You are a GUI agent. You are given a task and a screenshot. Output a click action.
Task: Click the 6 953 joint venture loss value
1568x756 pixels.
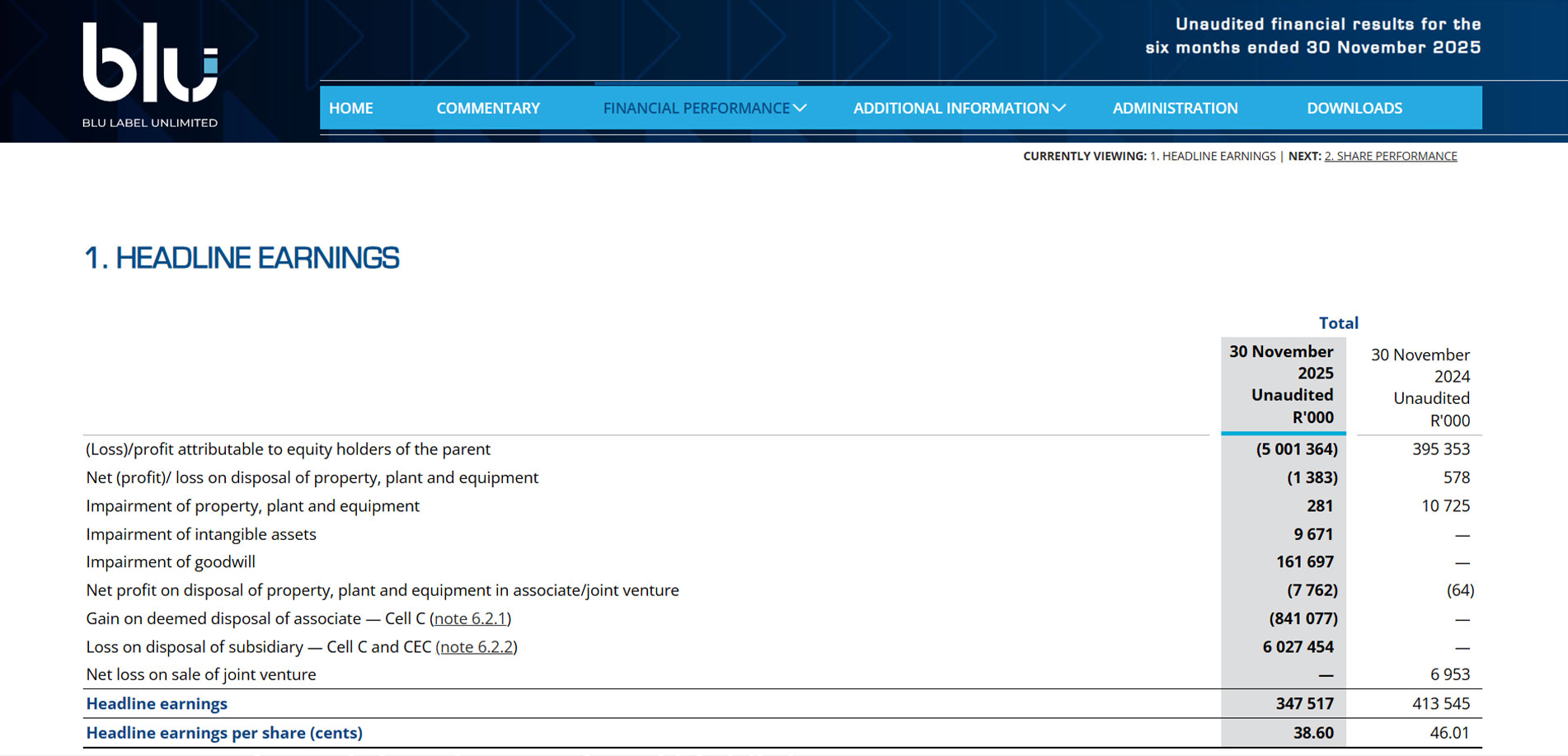coord(1450,674)
